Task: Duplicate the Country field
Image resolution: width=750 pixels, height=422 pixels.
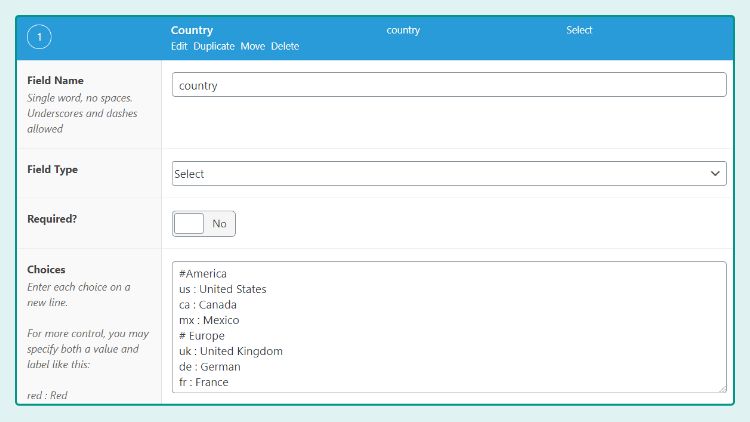Action: point(214,46)
